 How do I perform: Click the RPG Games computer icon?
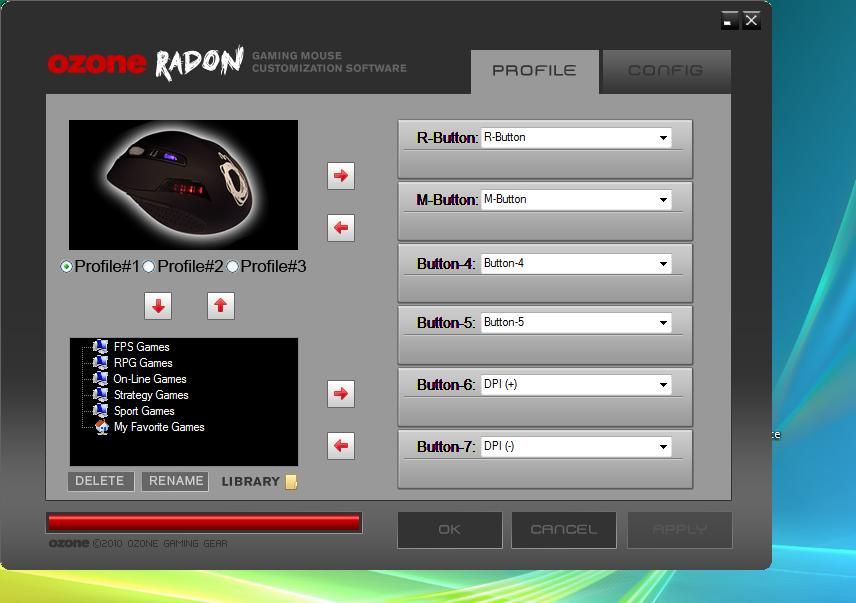[100, 362]
